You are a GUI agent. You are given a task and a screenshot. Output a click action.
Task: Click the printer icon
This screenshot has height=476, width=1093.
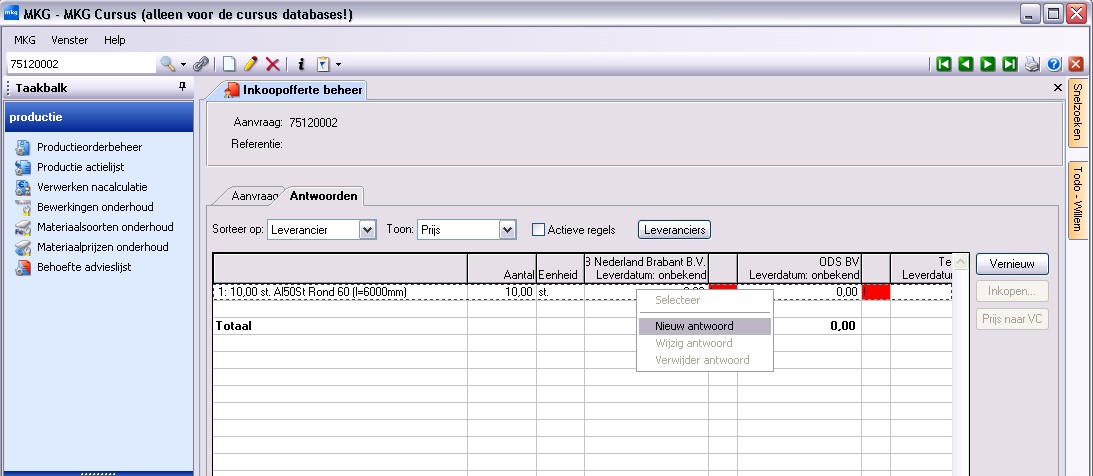pyautogui.click(x=1032, y=64)
